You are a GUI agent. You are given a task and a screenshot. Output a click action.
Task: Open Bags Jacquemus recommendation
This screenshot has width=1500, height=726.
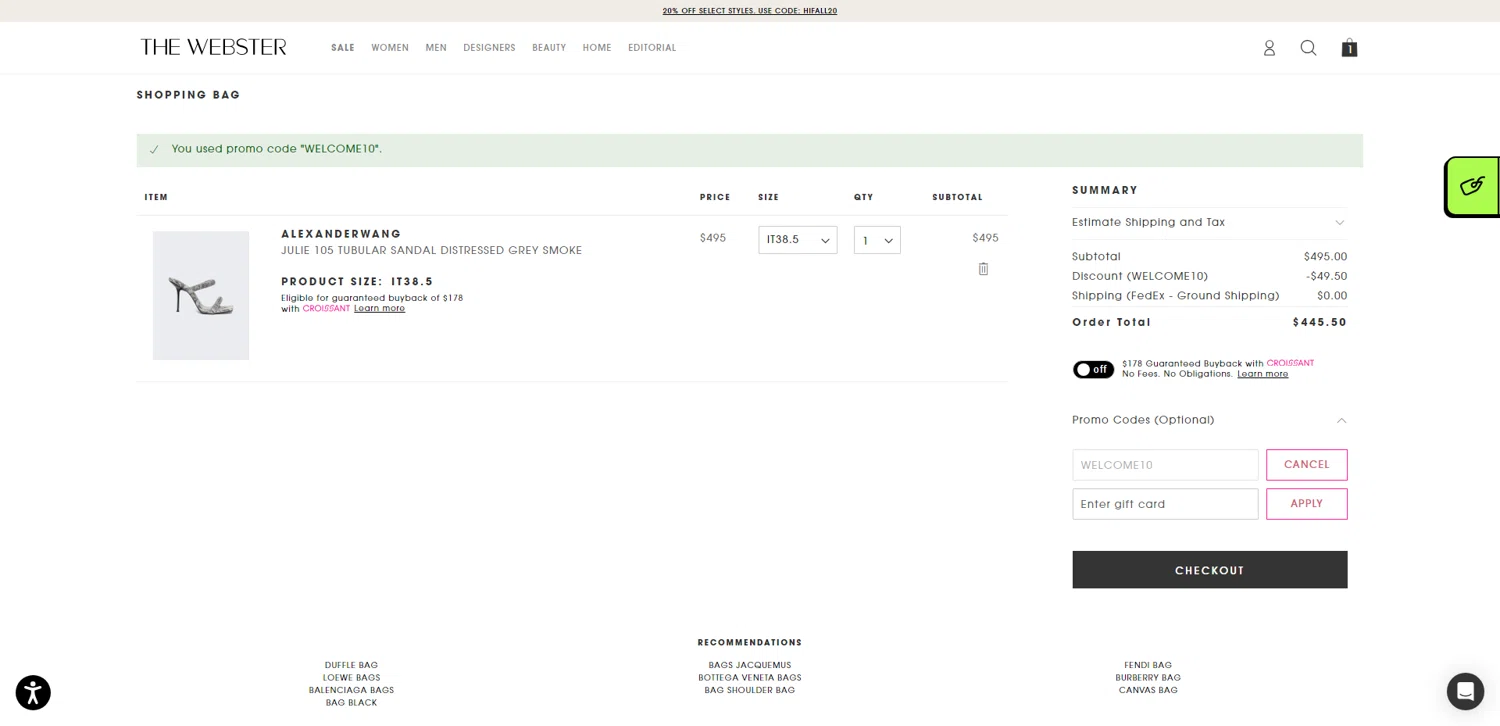(x=750, y=665)
